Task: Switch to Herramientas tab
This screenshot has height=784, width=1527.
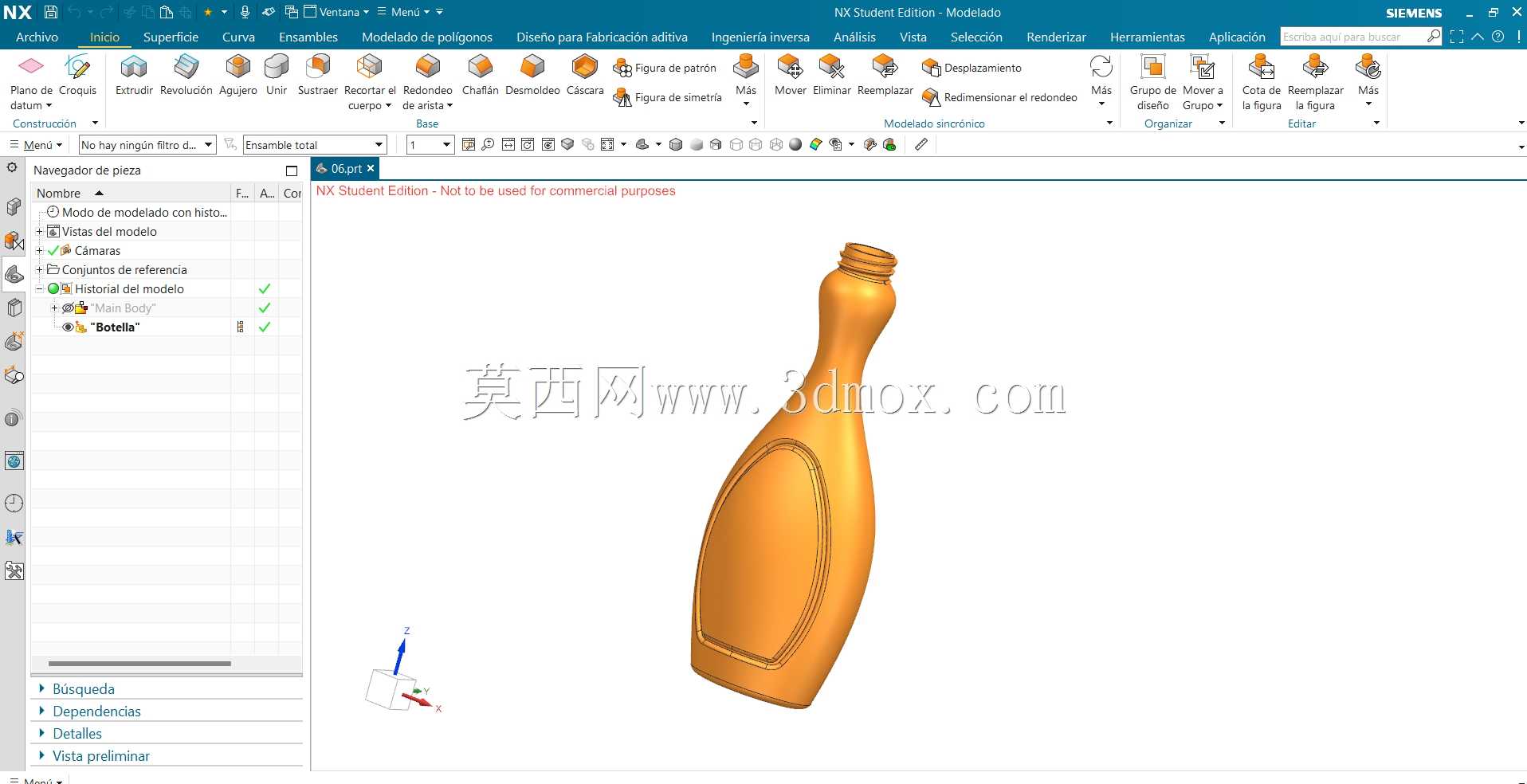Action: pyautogui.click(x=1147, y=37)
